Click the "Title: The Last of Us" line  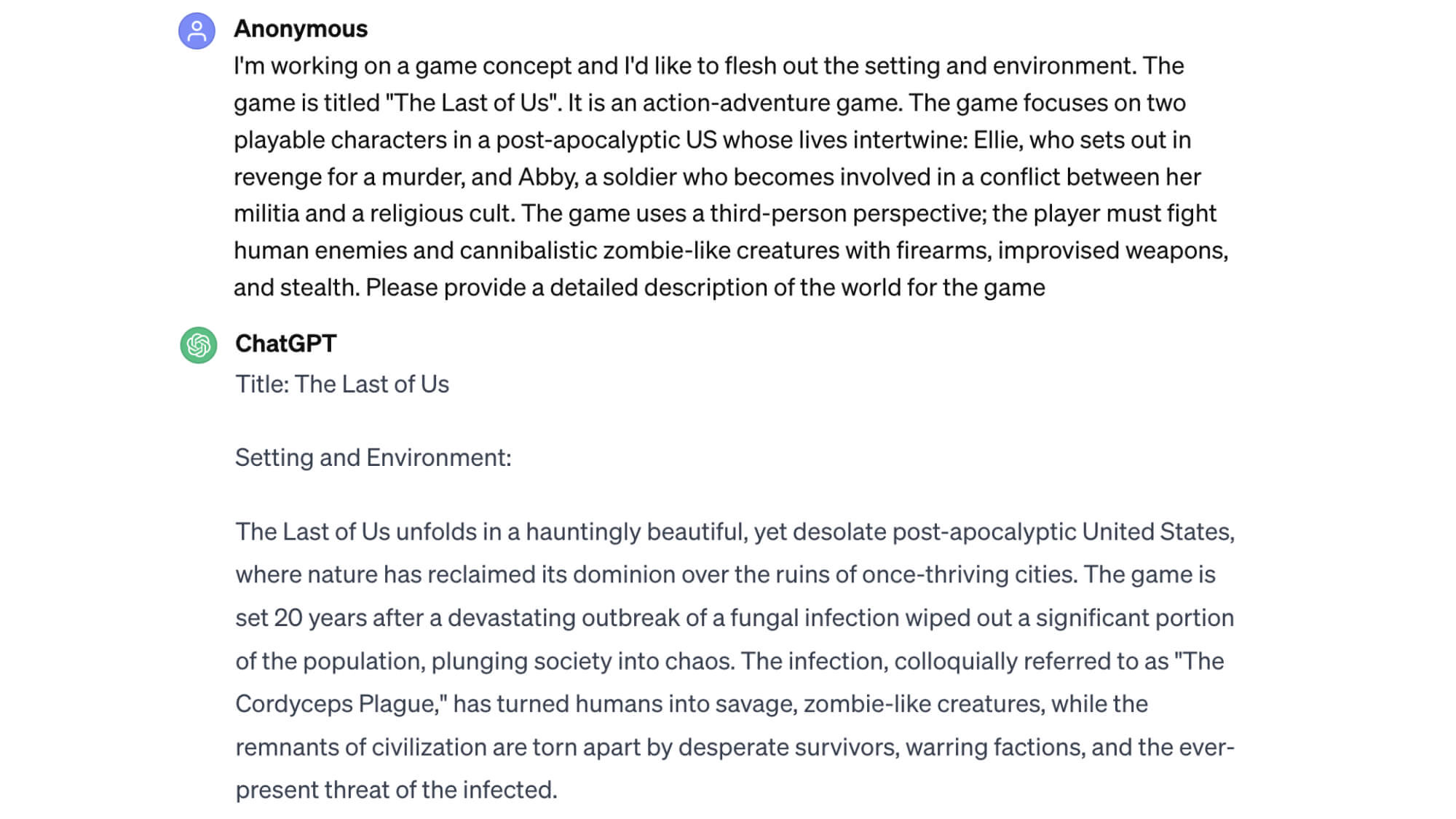click(x=341, y=384)
